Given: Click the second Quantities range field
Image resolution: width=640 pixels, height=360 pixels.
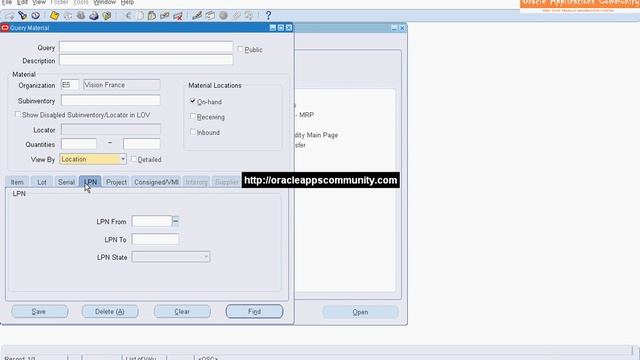Looking at the screenshot, I should [142, 144].
